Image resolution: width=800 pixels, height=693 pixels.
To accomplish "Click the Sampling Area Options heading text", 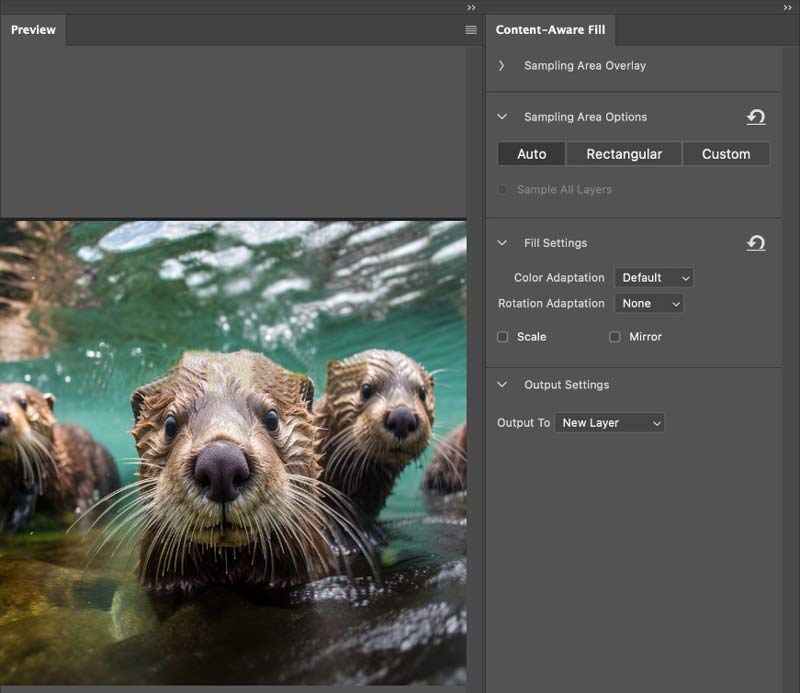I will click(x=585, y=117).
